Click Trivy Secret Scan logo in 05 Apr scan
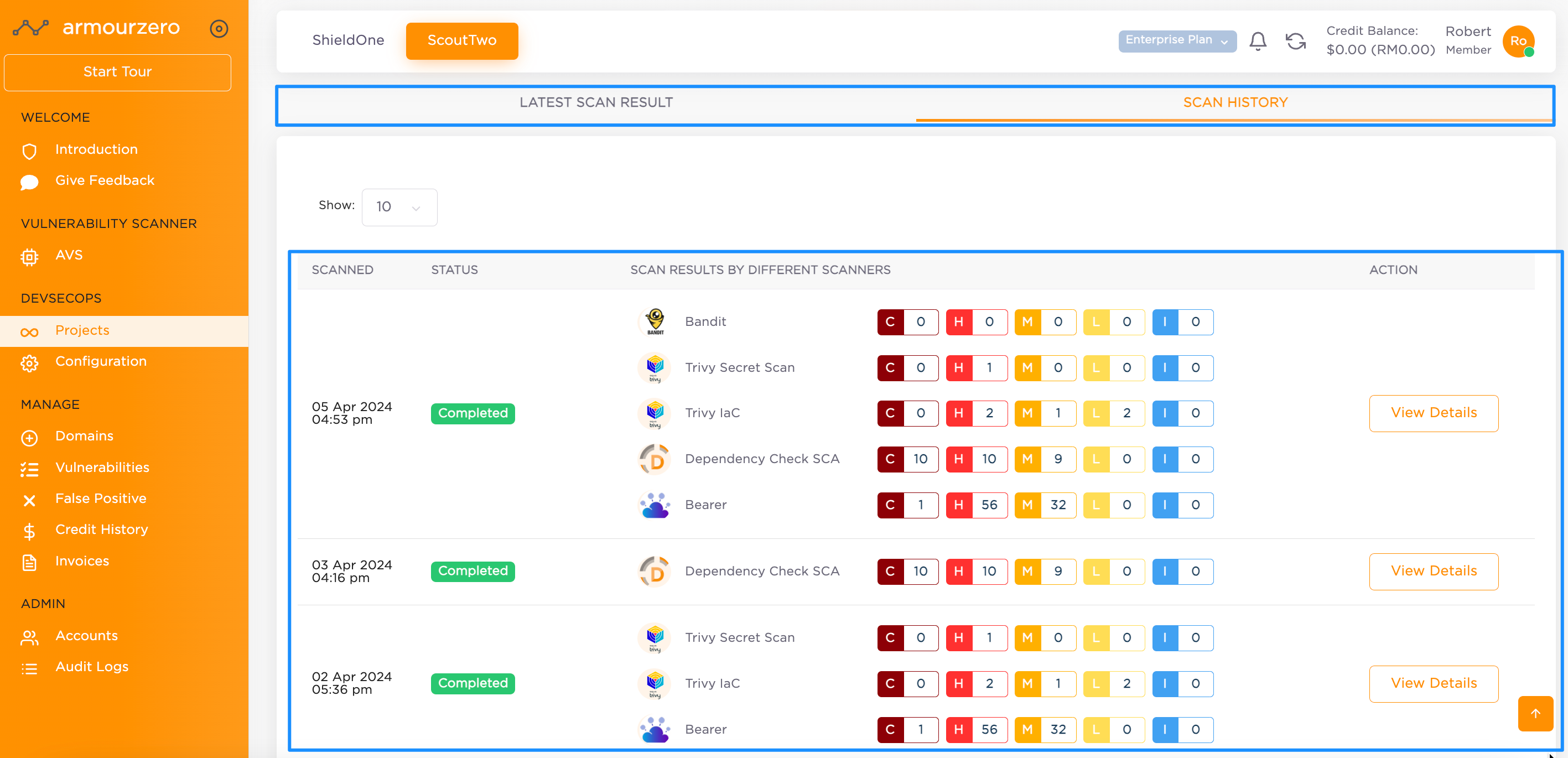Viewport: 1568px width, 758px height. pos(655,367)
